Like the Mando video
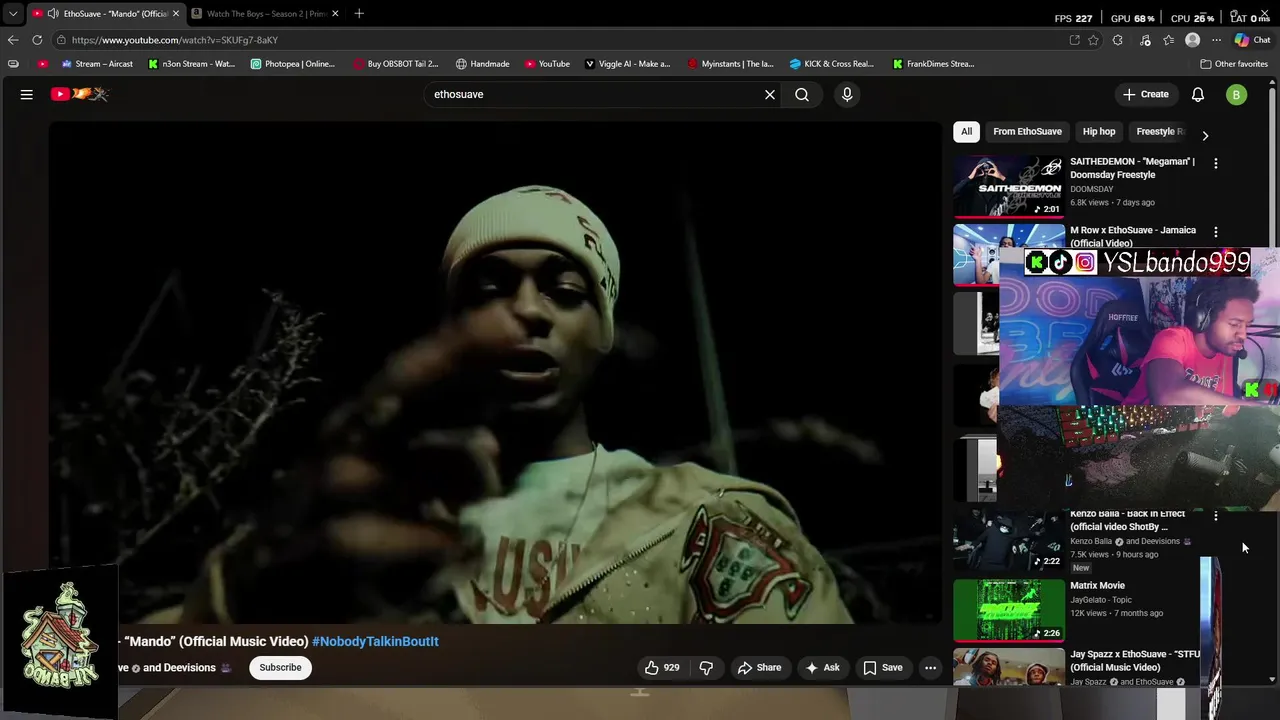The height and width of the screenshot is (720, 1280). 662,668
